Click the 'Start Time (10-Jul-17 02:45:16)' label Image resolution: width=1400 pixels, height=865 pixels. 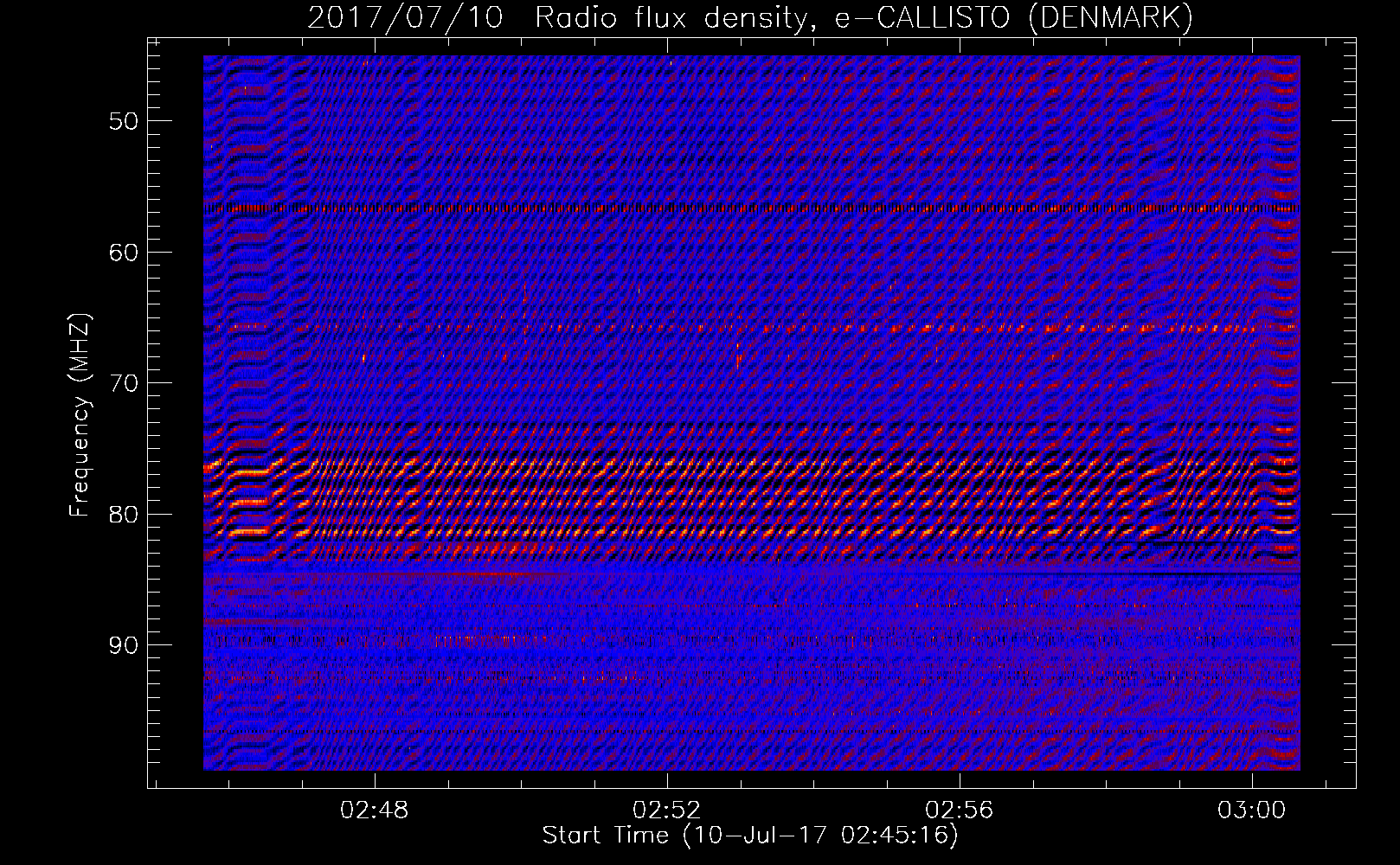tap(750, 836)
